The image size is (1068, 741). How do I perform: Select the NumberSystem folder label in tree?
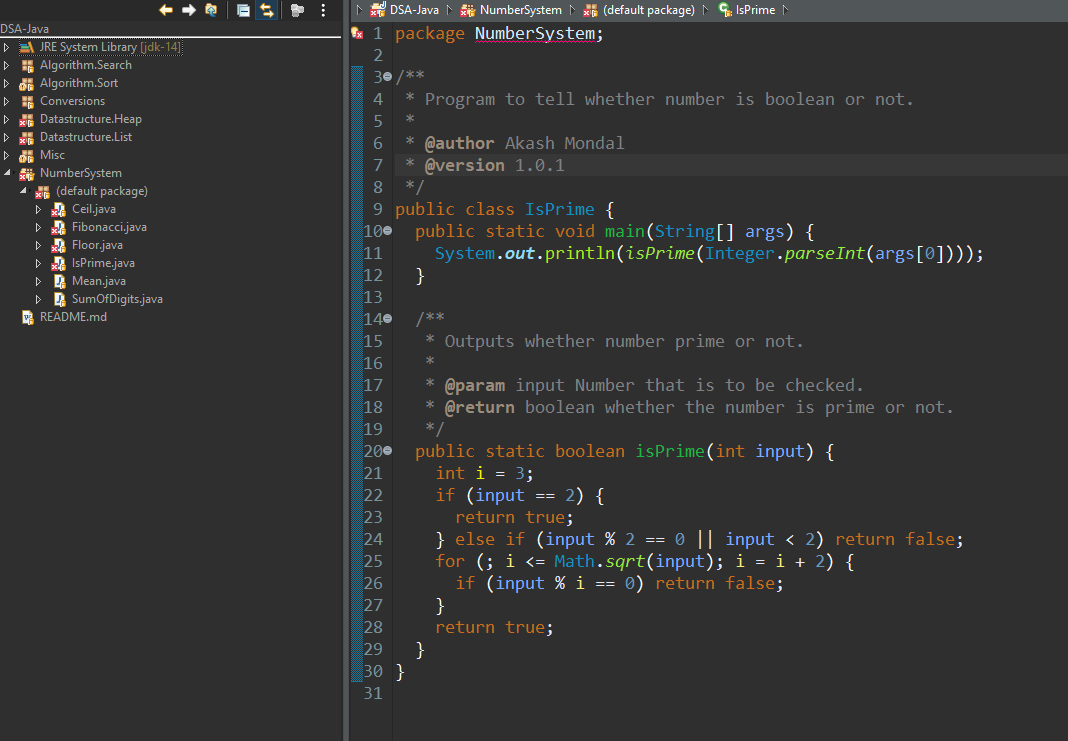click(81, 173)
